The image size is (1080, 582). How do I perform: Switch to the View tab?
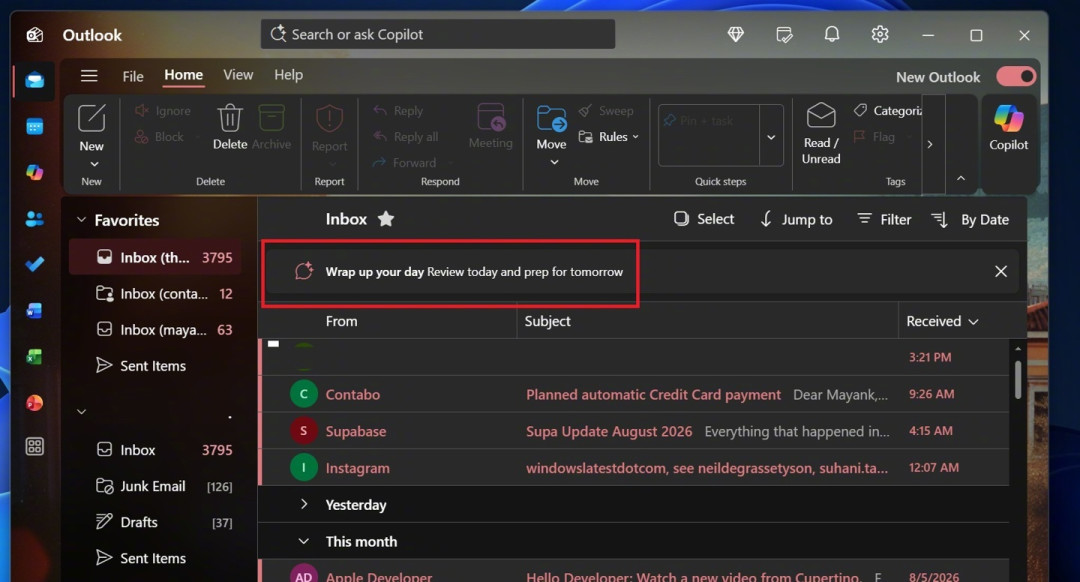tap(238, 75)
